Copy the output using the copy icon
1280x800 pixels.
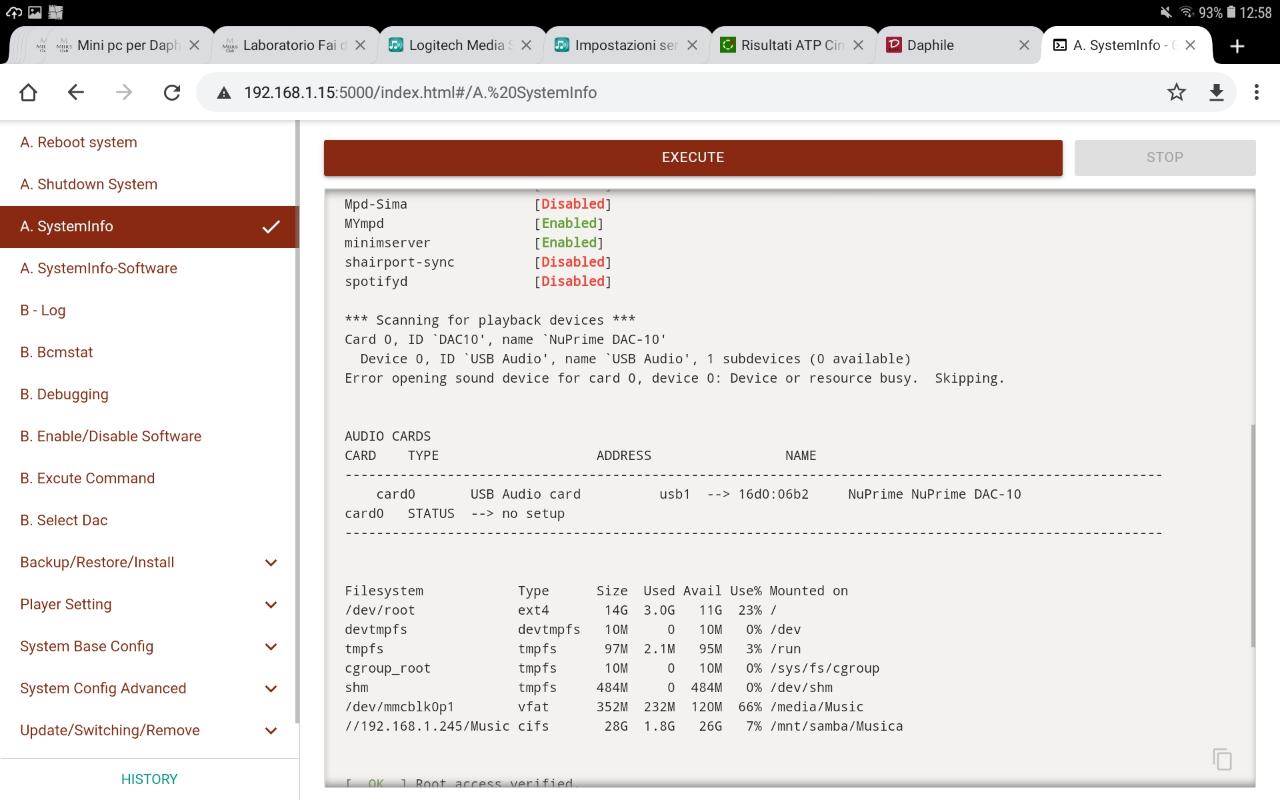(1222, 759)
